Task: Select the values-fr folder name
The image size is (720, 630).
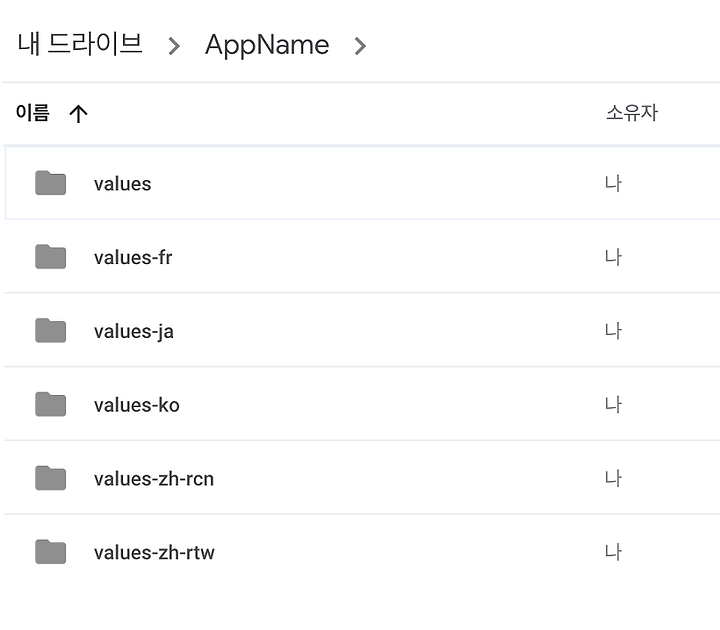Action: (x=133, y=258)
